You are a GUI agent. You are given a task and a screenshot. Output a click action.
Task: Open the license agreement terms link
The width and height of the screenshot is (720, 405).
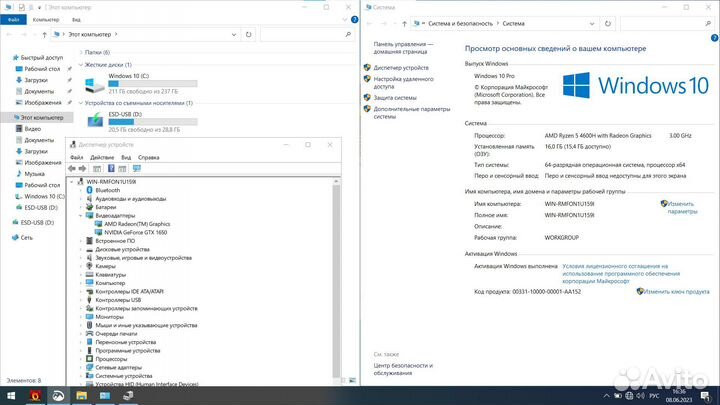[x=621, y=274]
